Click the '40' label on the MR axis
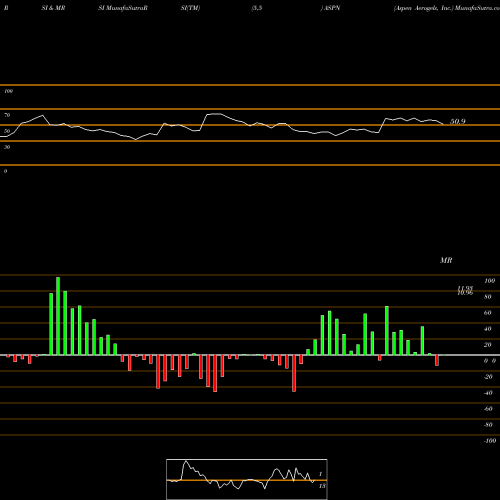 tap(488, 329)
